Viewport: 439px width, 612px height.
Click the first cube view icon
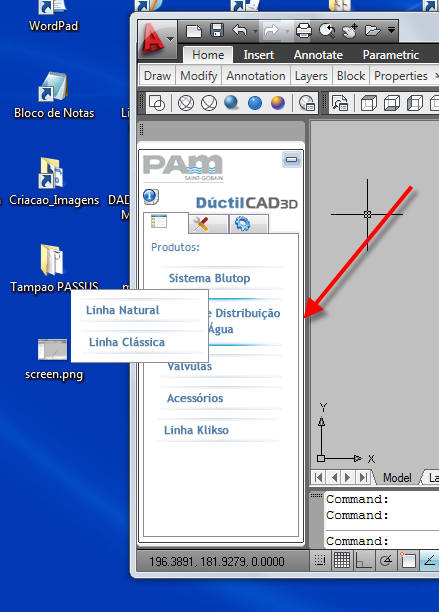[x=369, y=103]
